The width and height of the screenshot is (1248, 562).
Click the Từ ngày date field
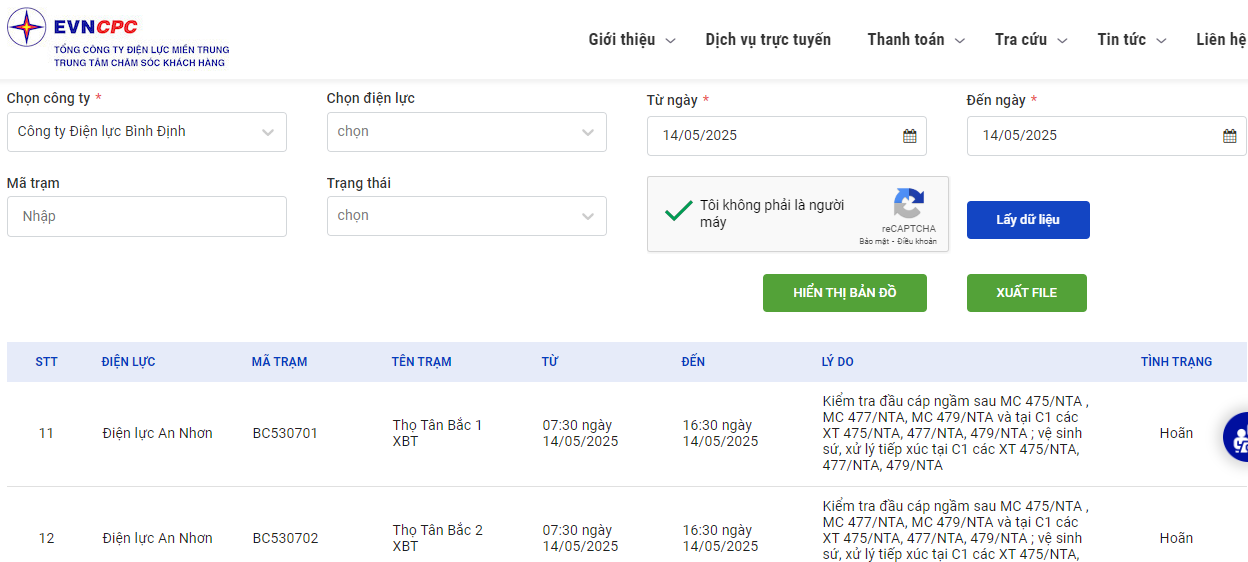770,136
